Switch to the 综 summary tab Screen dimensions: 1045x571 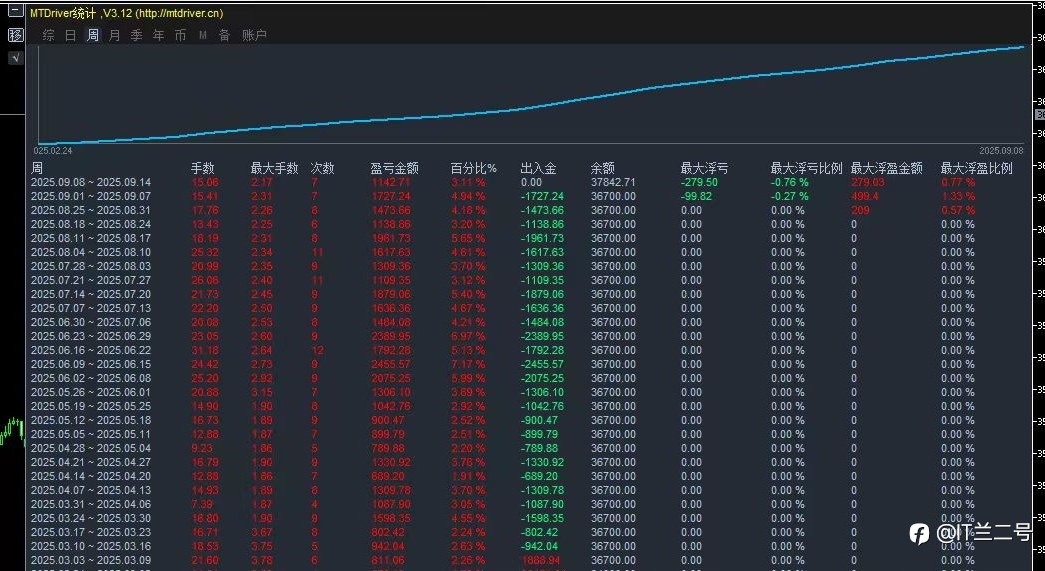click(49, 35)
